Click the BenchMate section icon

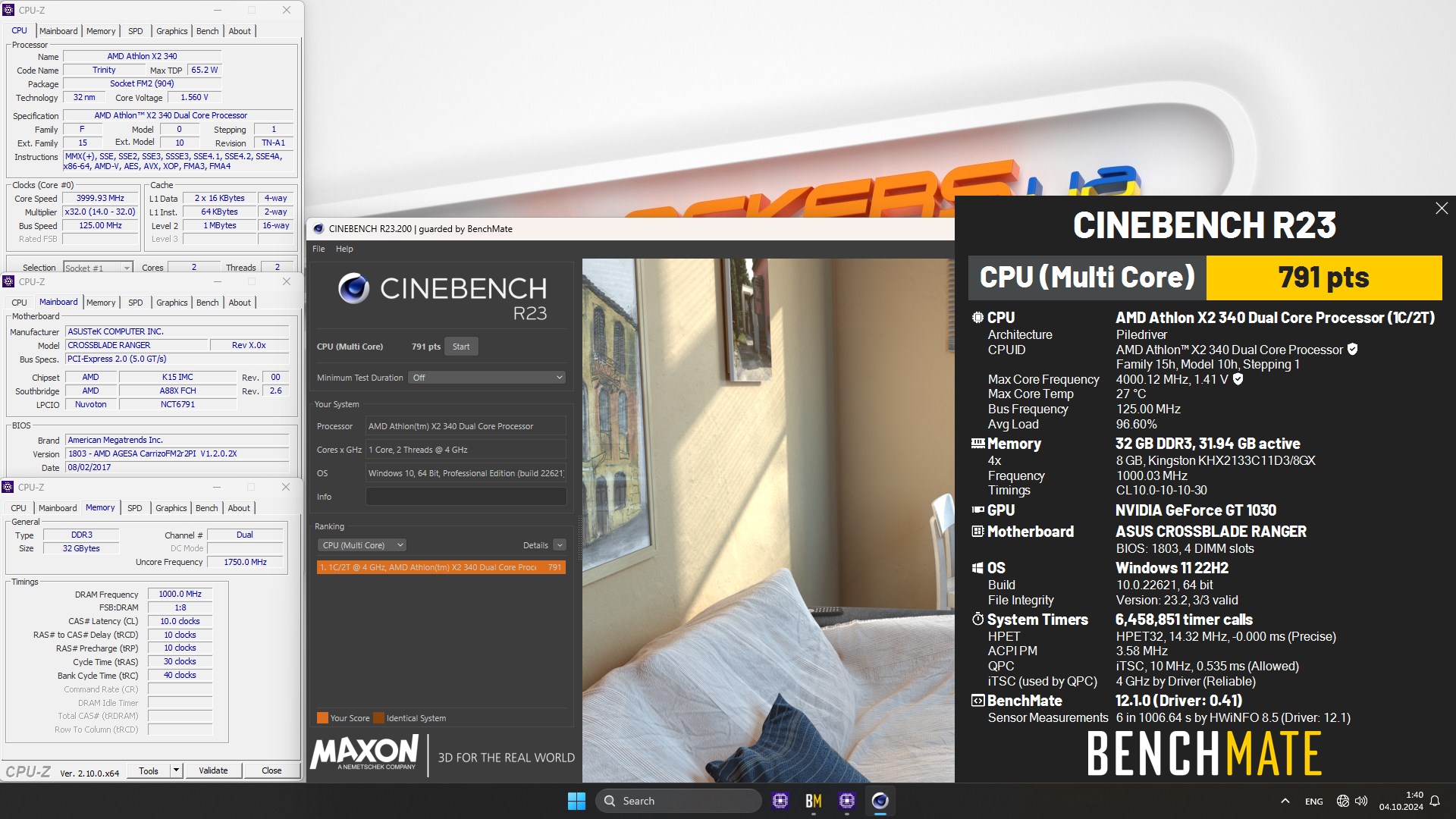[977, 701]
